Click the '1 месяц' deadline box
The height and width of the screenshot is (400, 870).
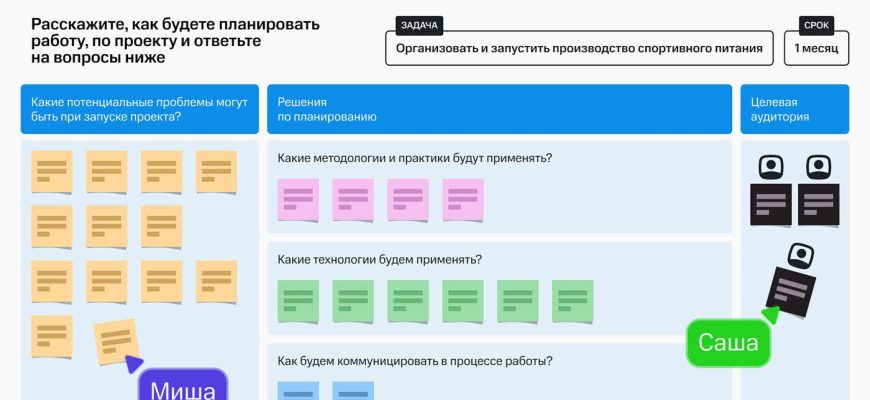[x=816, y=48]
